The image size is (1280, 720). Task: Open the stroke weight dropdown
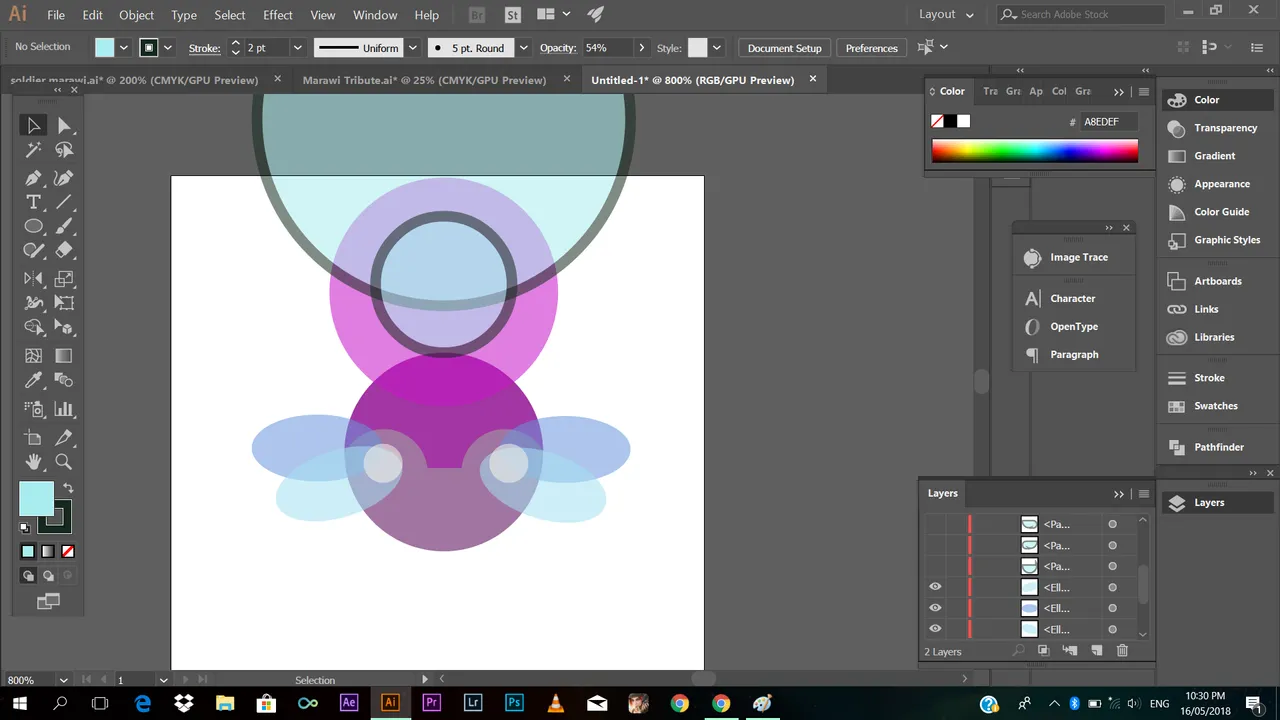pos(297,48)
